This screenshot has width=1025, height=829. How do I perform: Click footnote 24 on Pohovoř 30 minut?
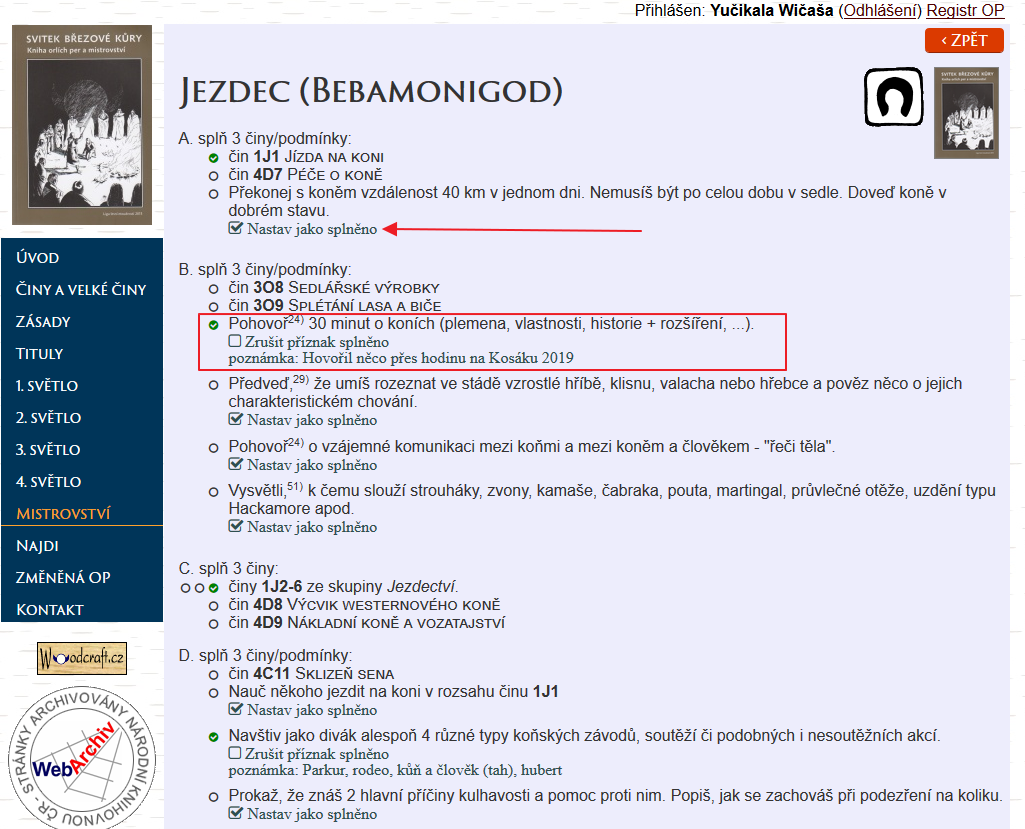(296, 320)
